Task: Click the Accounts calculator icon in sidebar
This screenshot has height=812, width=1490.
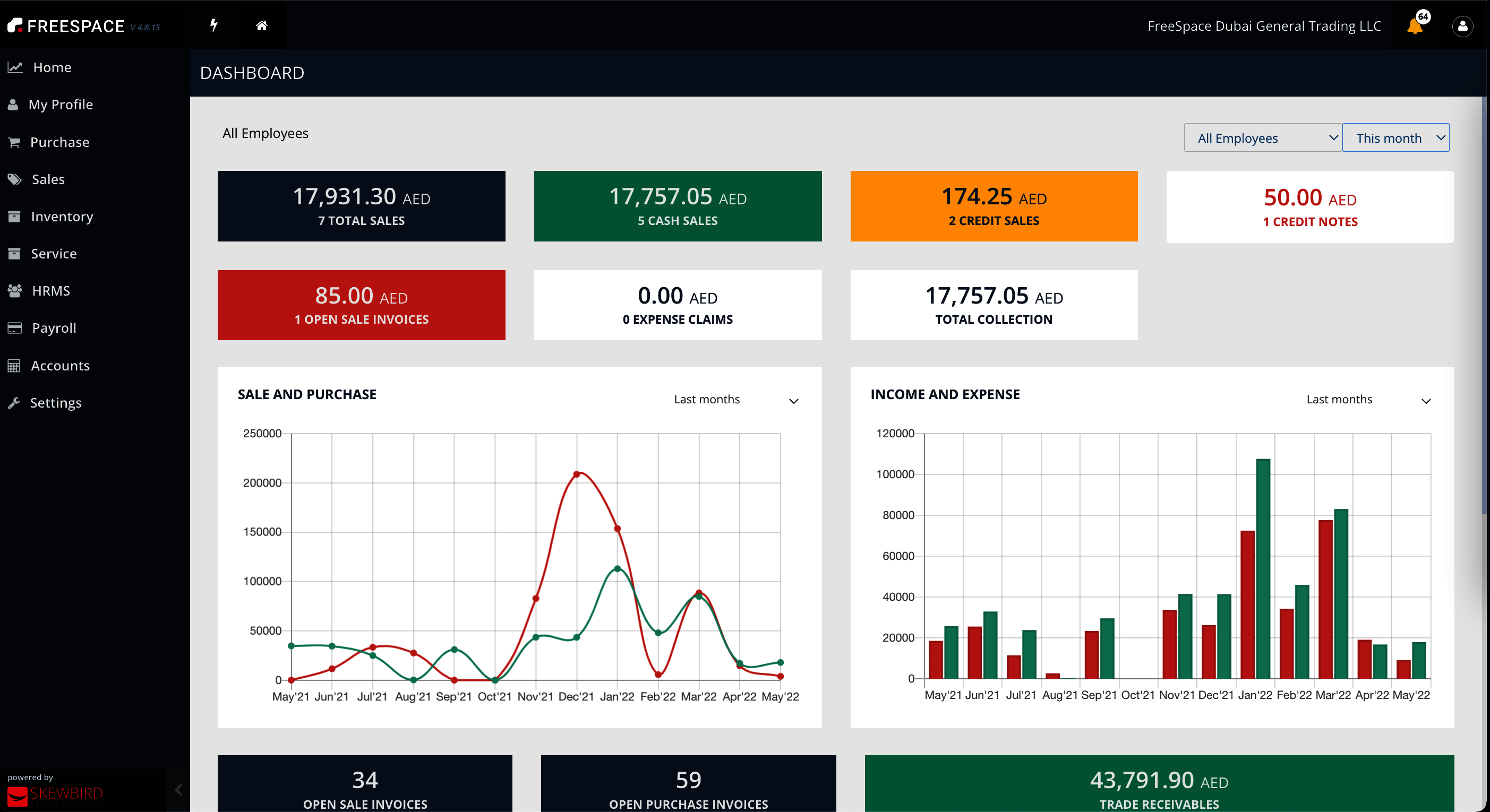Action: (14, 366)
